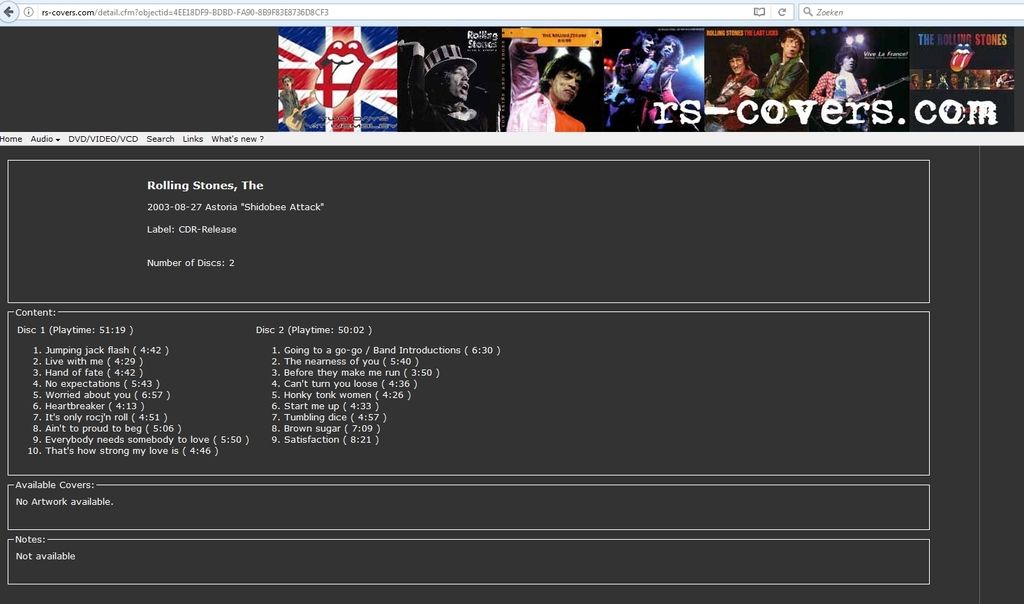This screenshot has width=1024, height=604.
Task: Select track Jumping jack flash ( 4:42 )
Action: point(106,351)
